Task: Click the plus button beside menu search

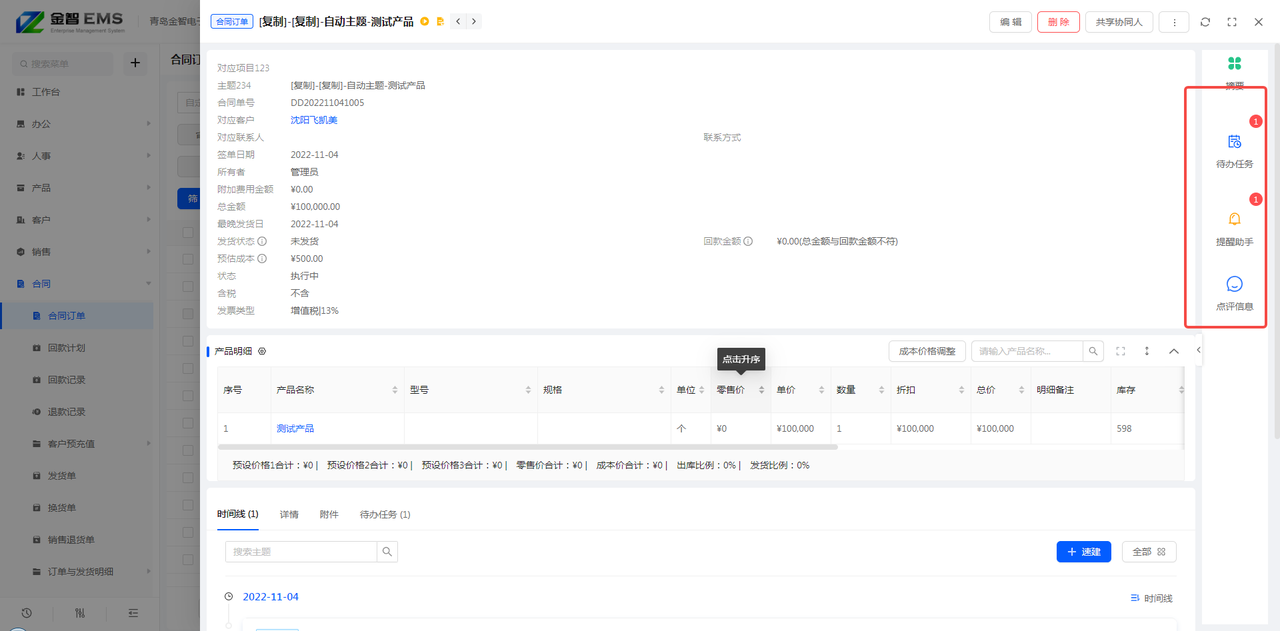Action: pos(135,63)
